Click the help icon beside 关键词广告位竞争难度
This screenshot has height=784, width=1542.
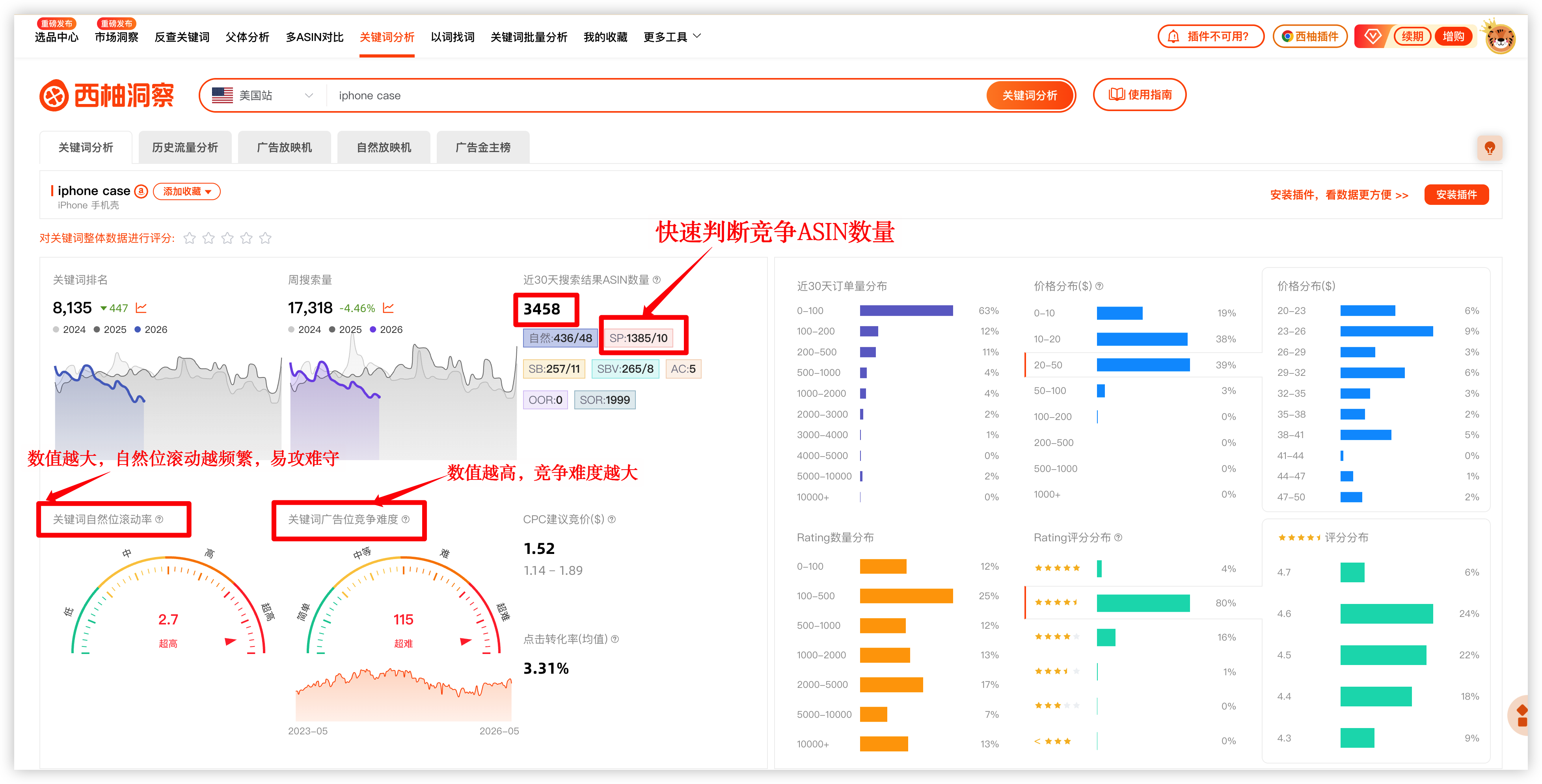(406, 519)
